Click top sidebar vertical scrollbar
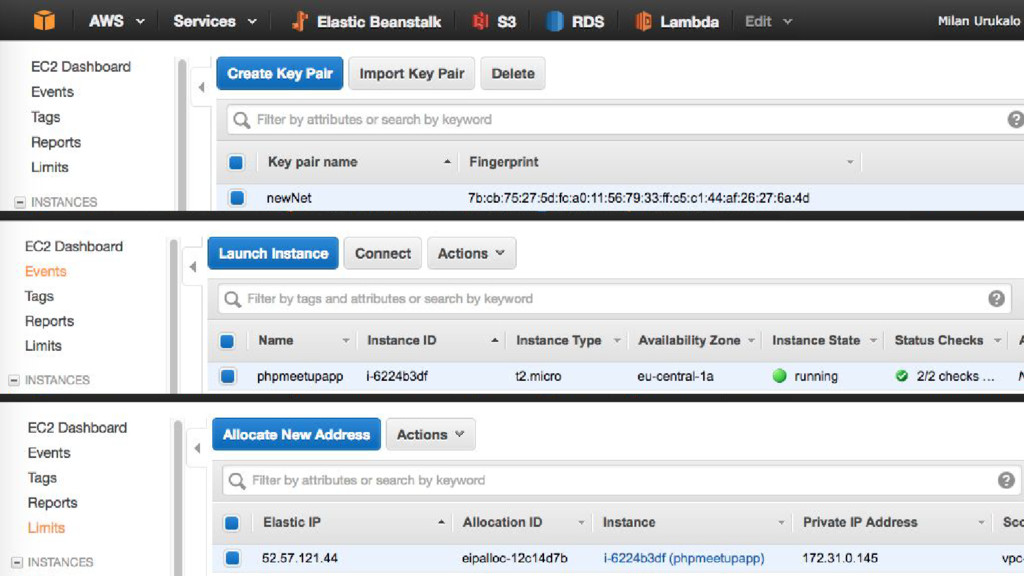This screenshot has height=576, width=1024. pos(182,134)
